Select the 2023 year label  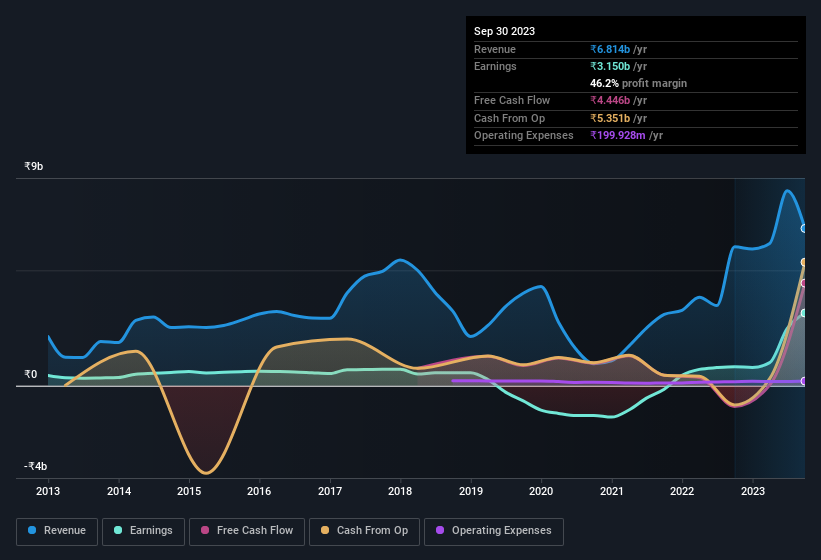(752, 491)
